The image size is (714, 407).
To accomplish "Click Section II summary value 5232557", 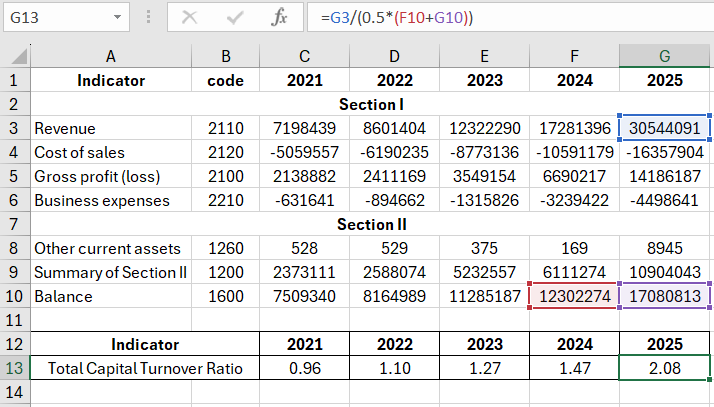I will click(x=484, y=272).
